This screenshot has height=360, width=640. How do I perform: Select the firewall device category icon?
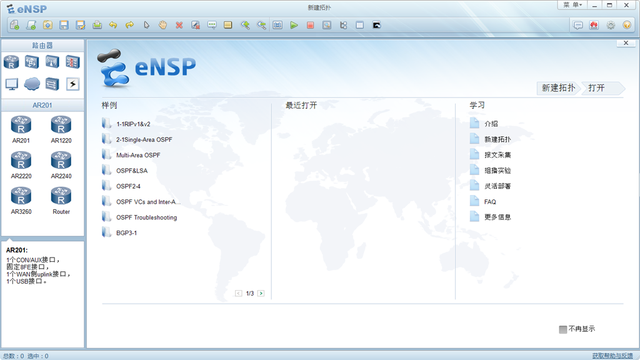tap(73, 62)
